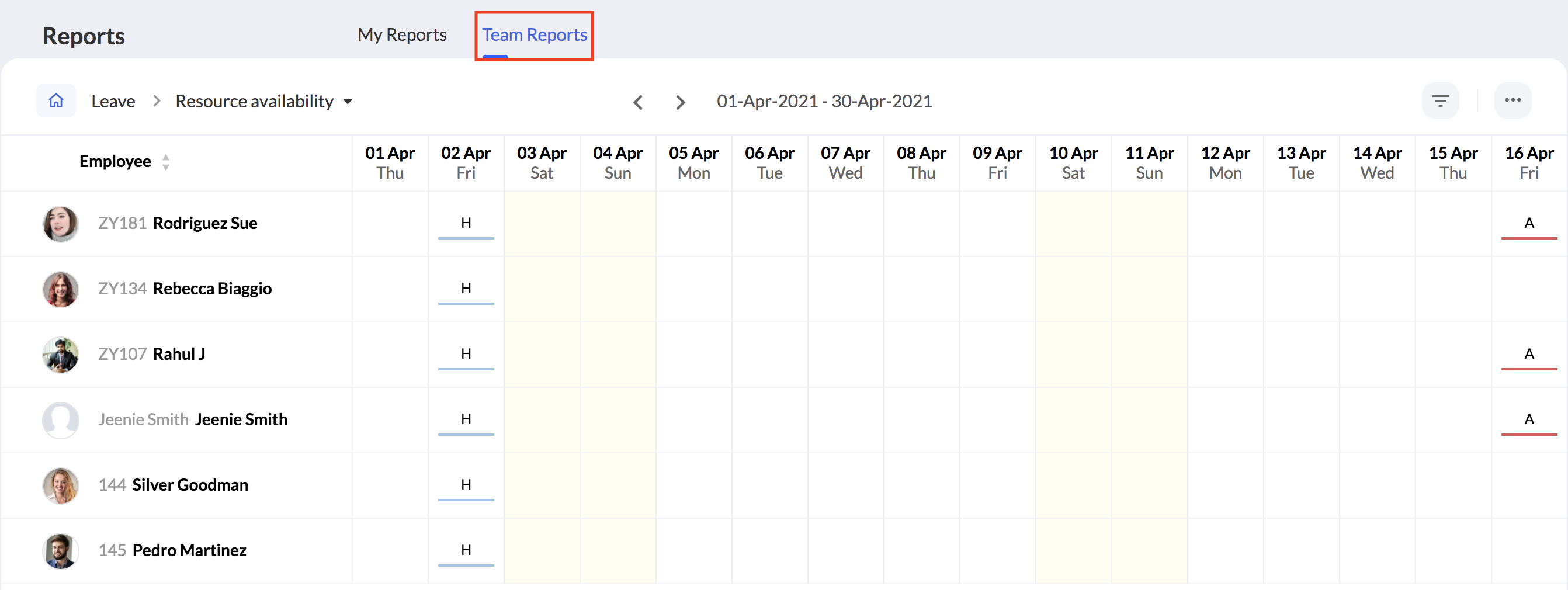Switch to the Team Reports tab
Image resolution: width=1568 pixels, height=590 pixels.
pos(535,34)
